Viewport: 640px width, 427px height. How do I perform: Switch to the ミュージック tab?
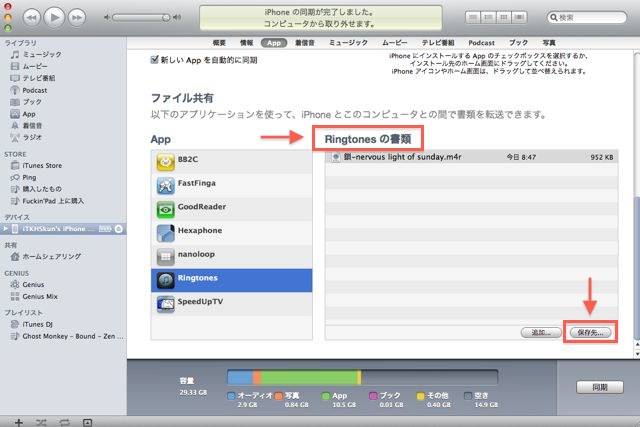348,43
